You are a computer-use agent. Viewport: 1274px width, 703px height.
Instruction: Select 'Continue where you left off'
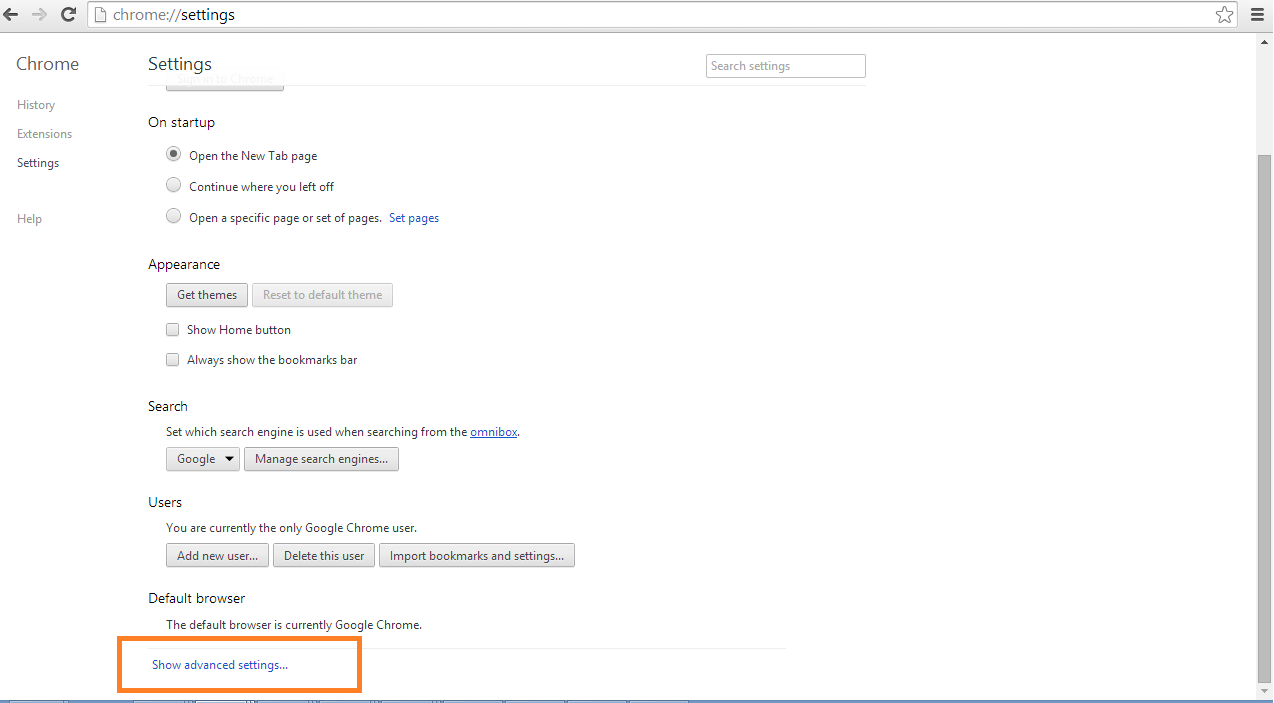click(x=174, y=186)
